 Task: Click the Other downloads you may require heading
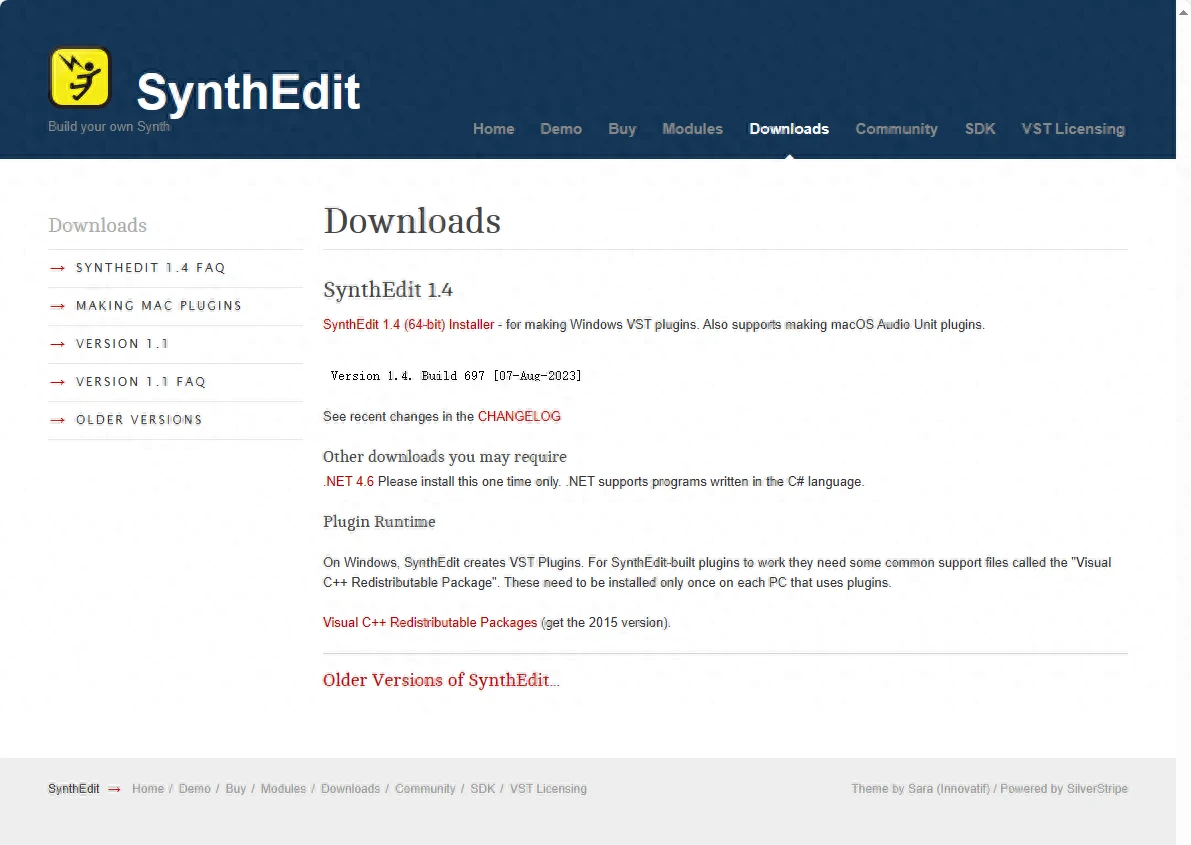point(444,457)
